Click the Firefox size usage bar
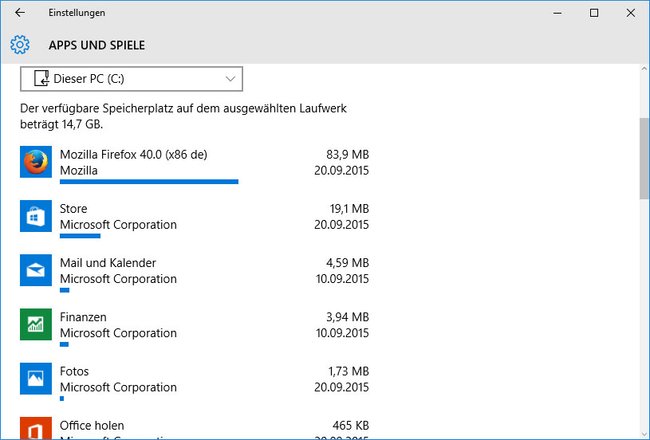The width and height of the screenshot is (650, 440). [149, 182]
